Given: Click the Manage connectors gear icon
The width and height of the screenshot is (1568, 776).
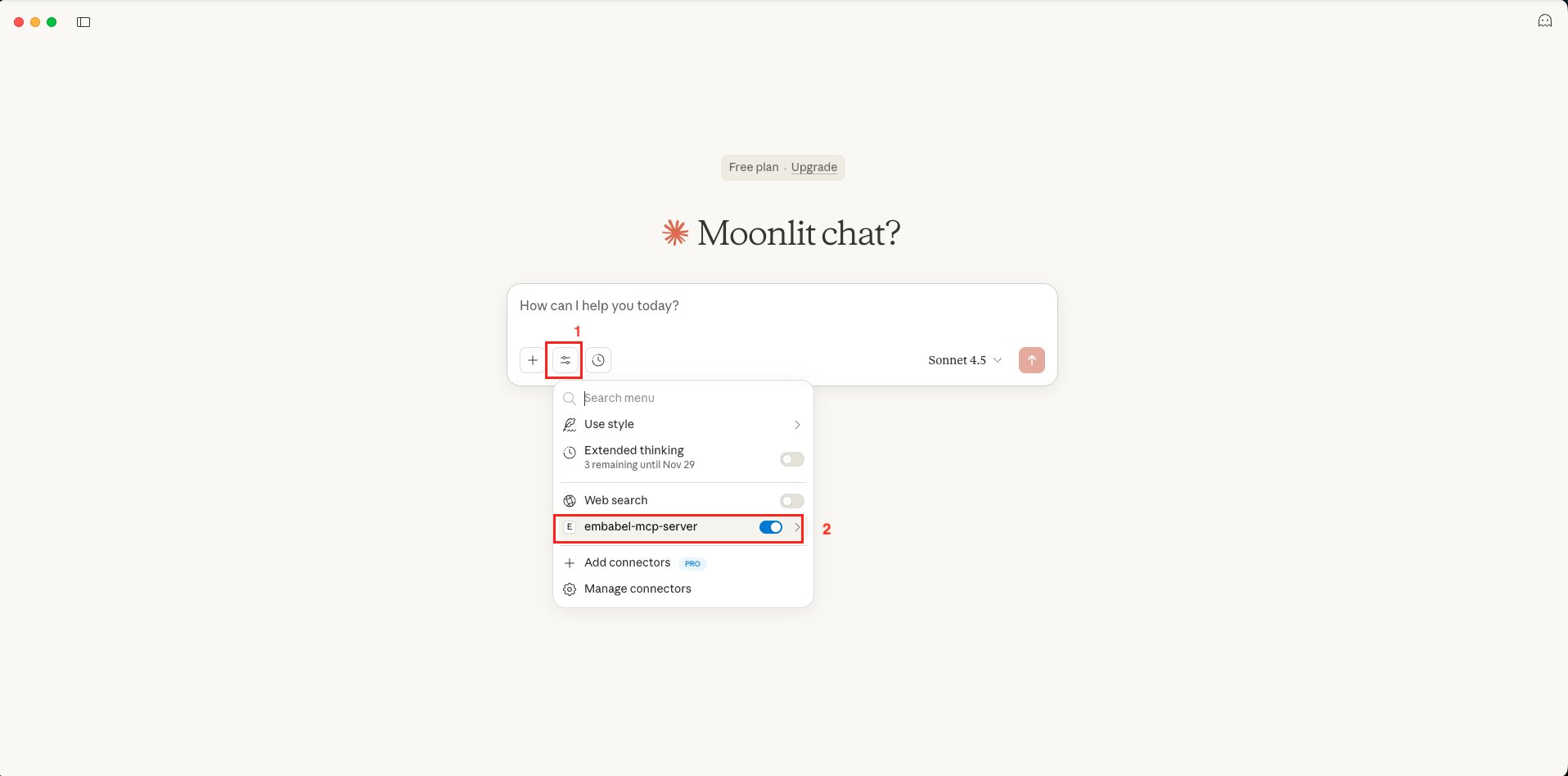Looking at the screenshot, I should (570, 589).
